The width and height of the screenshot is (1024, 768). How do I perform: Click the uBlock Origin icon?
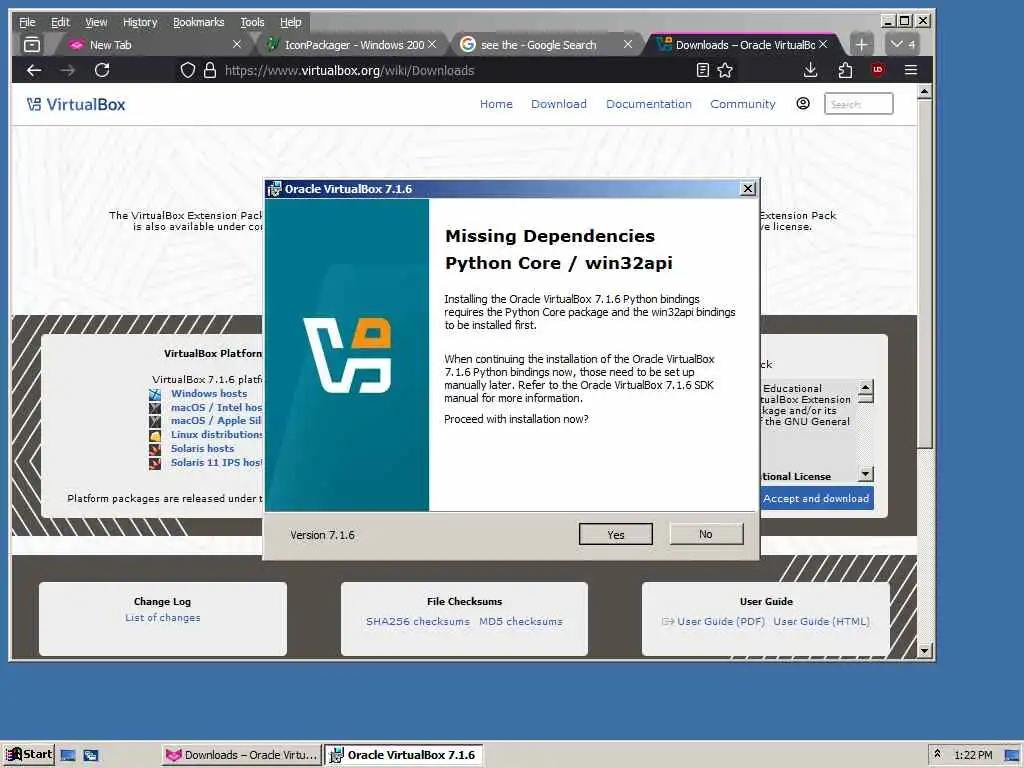pyautogui.click(x=878, y=70)
